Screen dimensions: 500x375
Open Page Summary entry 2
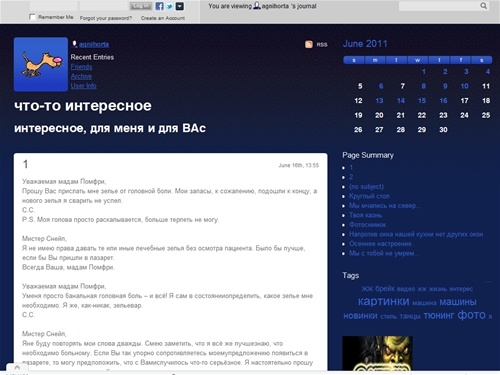tap(351, 177)
